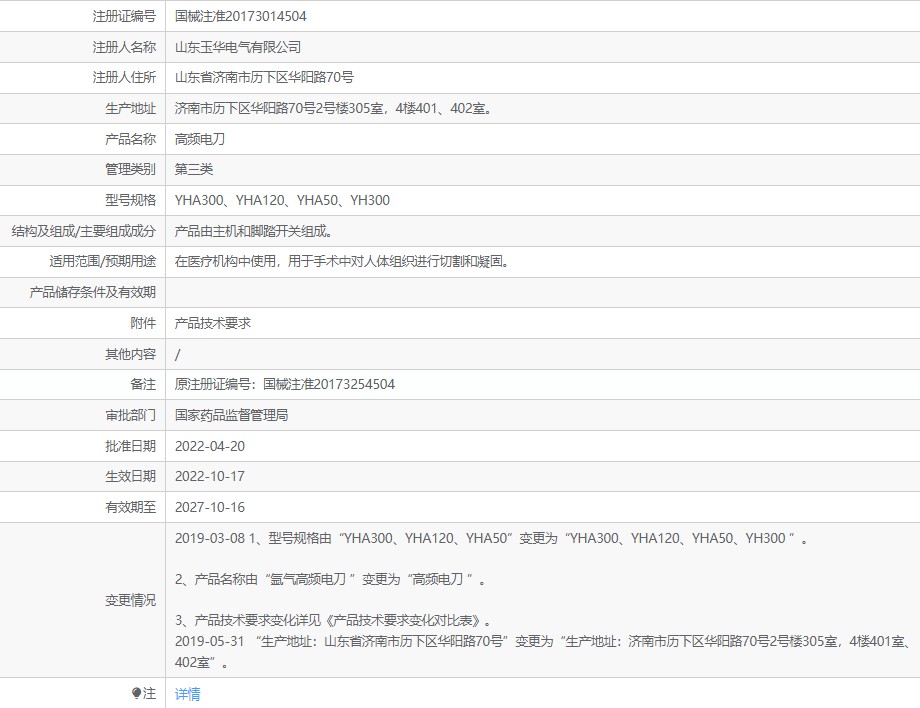This screenshot has width=920, height=708.
Task: Click the 管理类别 label
Action: coord(130,170)
